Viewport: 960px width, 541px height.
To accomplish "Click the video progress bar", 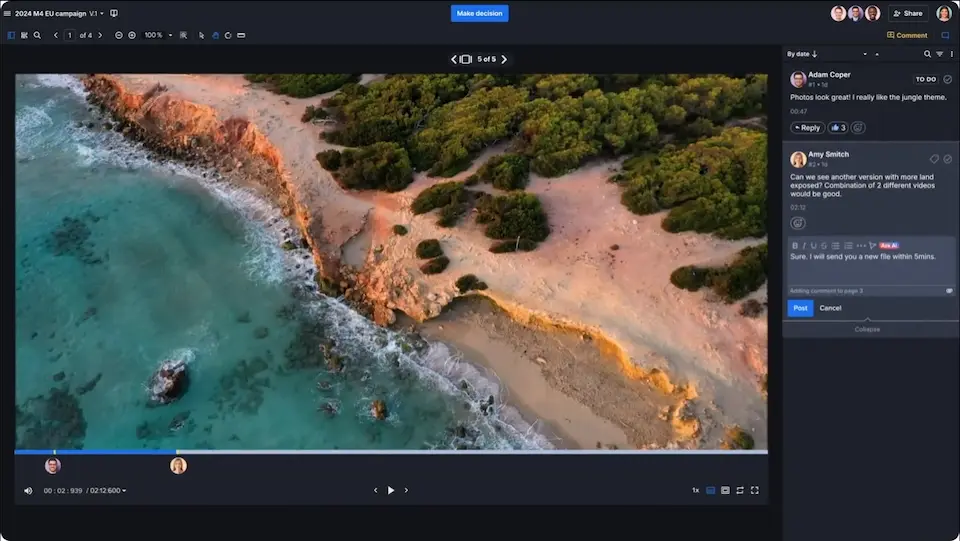I will [400, 452].
